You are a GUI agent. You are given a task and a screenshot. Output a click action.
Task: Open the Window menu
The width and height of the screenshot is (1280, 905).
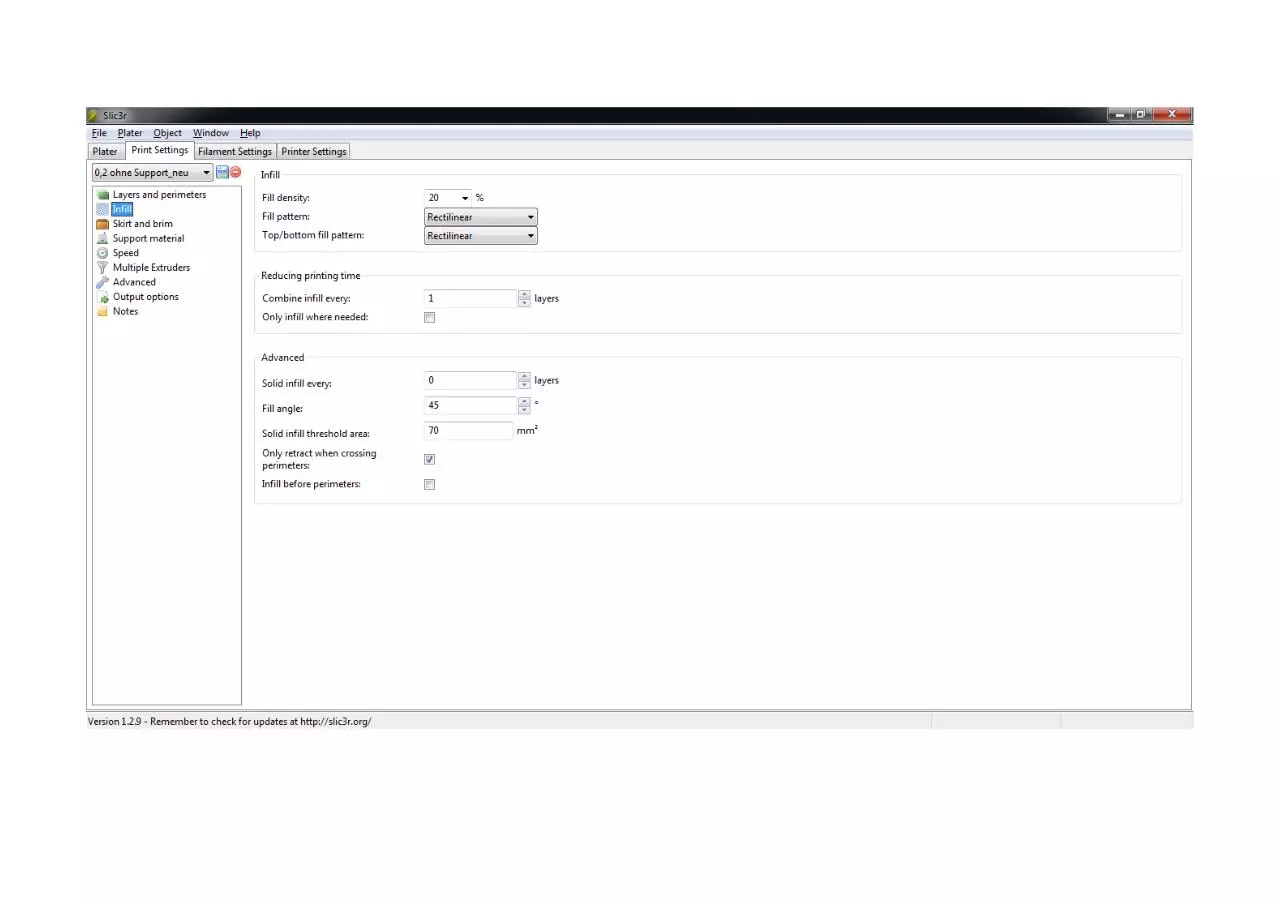211,133
